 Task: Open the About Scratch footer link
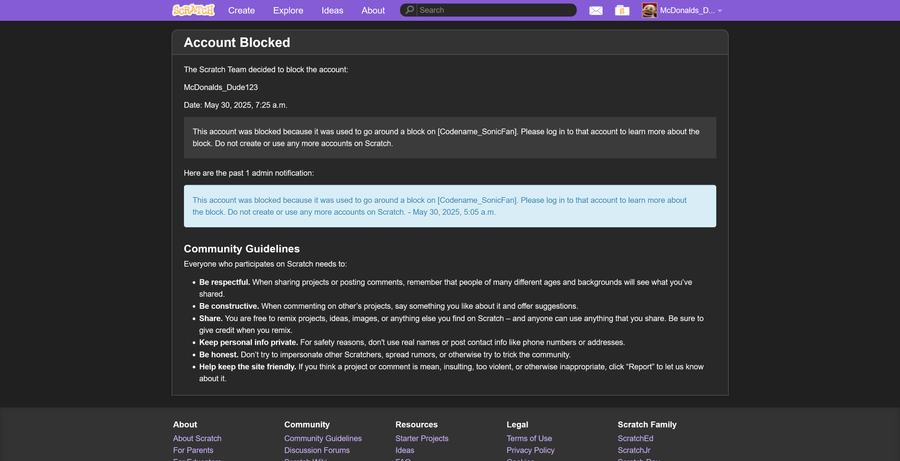[x=197, y=439]
